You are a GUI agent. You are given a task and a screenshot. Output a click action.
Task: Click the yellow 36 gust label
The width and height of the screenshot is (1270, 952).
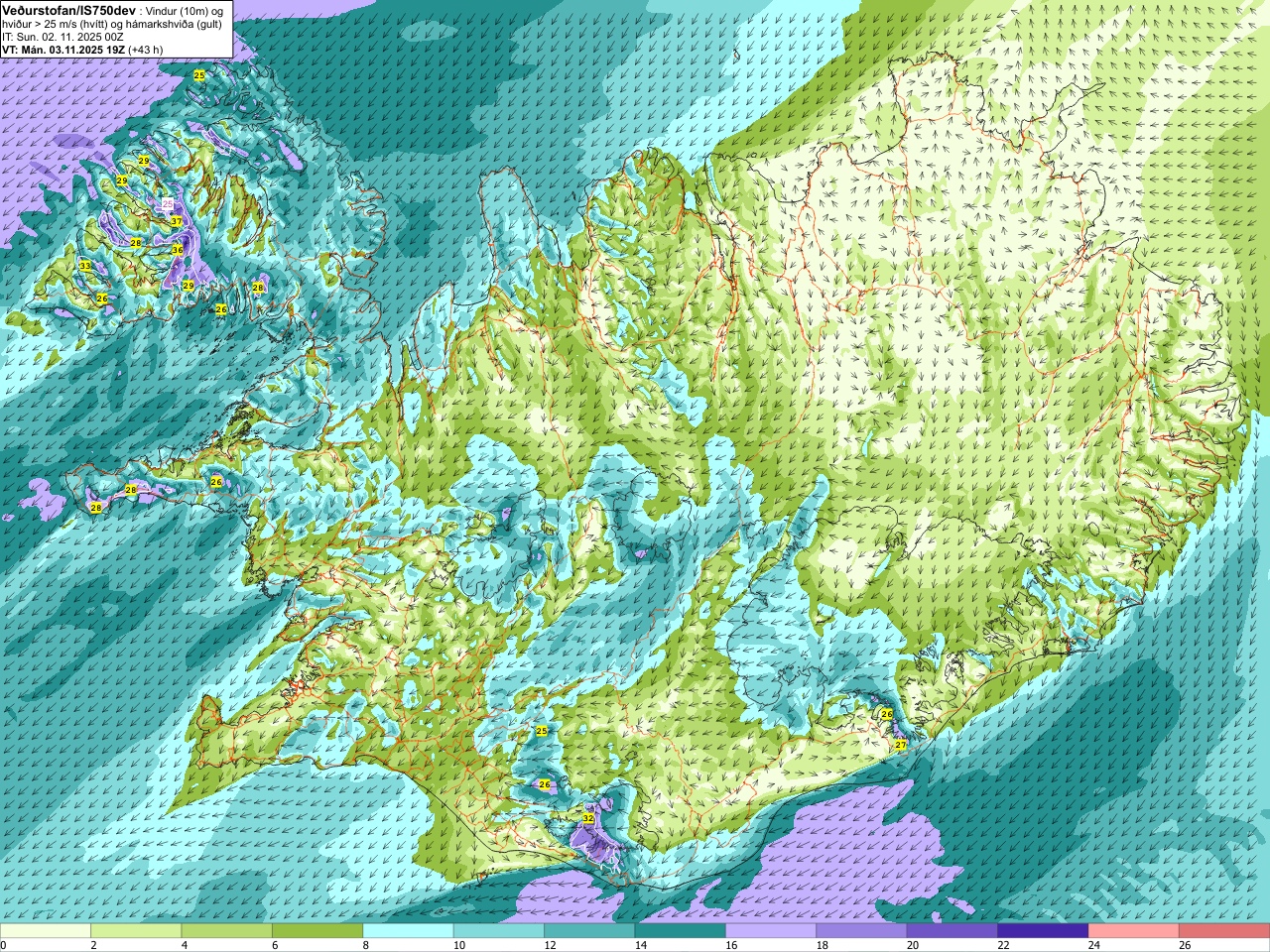178,250
